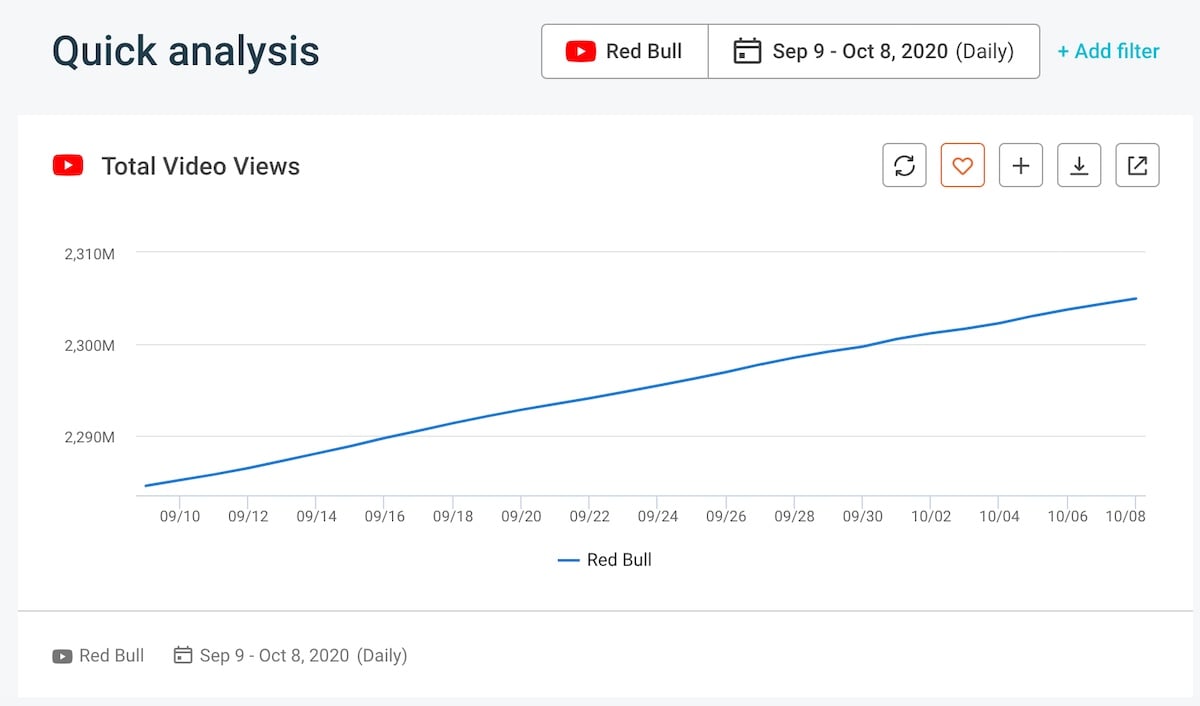Download the Total Video Views chart
The height and width of the screenshot is (706, 1200).
[x=1078, y=166]
